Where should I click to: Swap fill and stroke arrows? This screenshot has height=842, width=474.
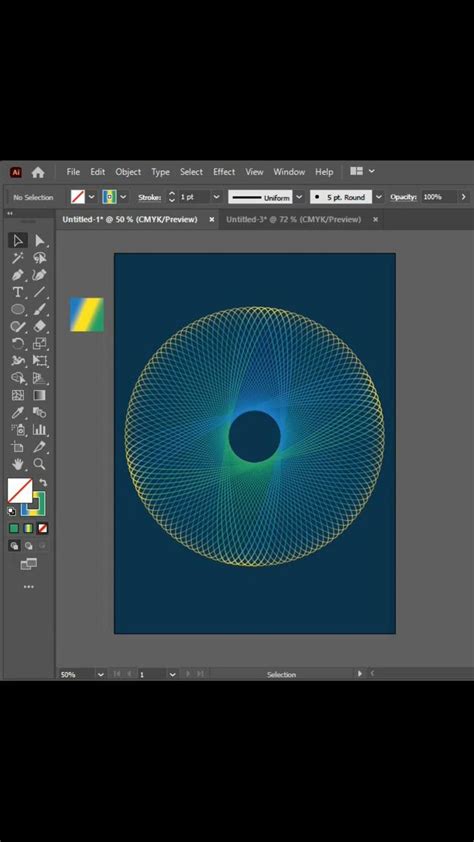pyautogui.click(x=43, y=483)
